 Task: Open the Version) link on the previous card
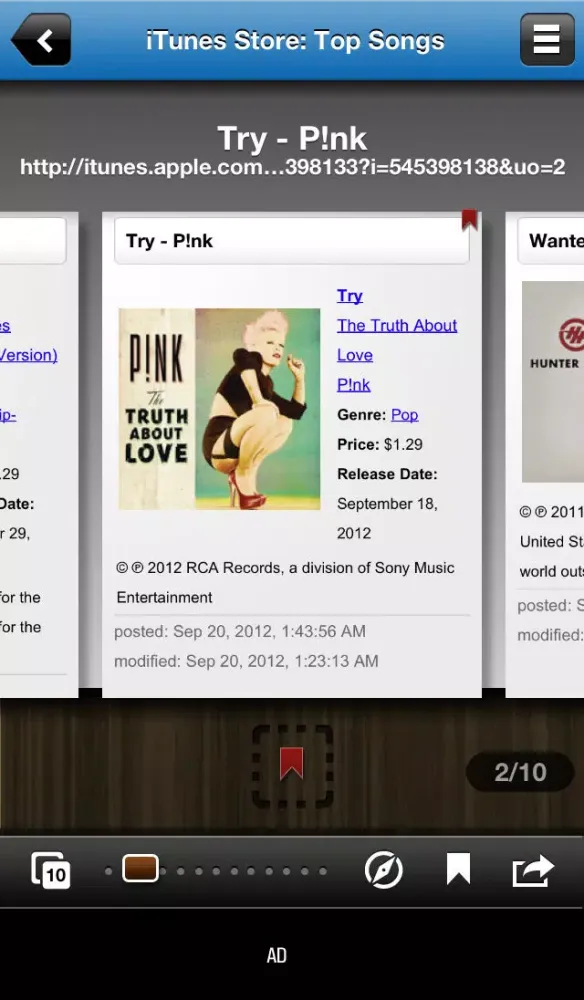[x=28, y=355]
